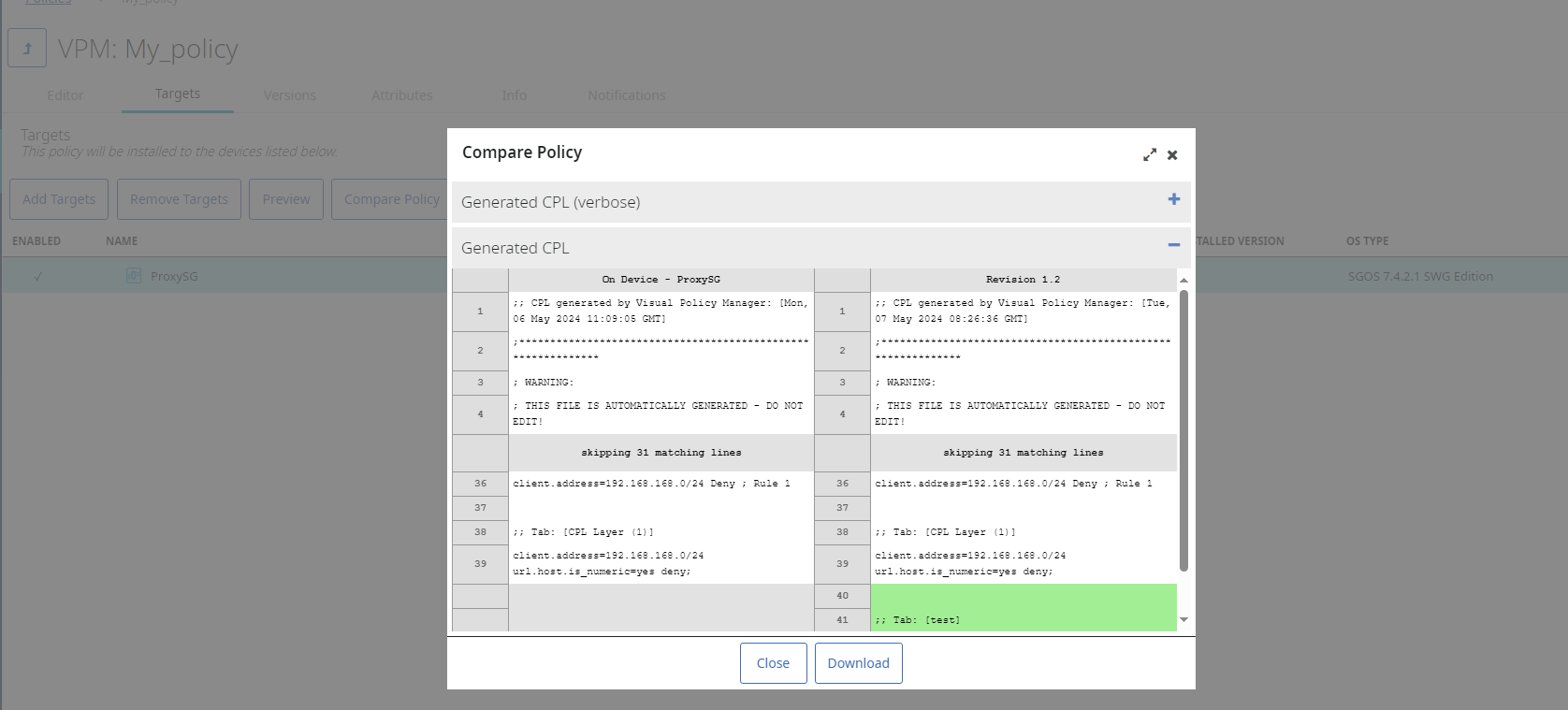Click the ProxySG device icon
1568x710 pixels.
(x=134, y=276)
